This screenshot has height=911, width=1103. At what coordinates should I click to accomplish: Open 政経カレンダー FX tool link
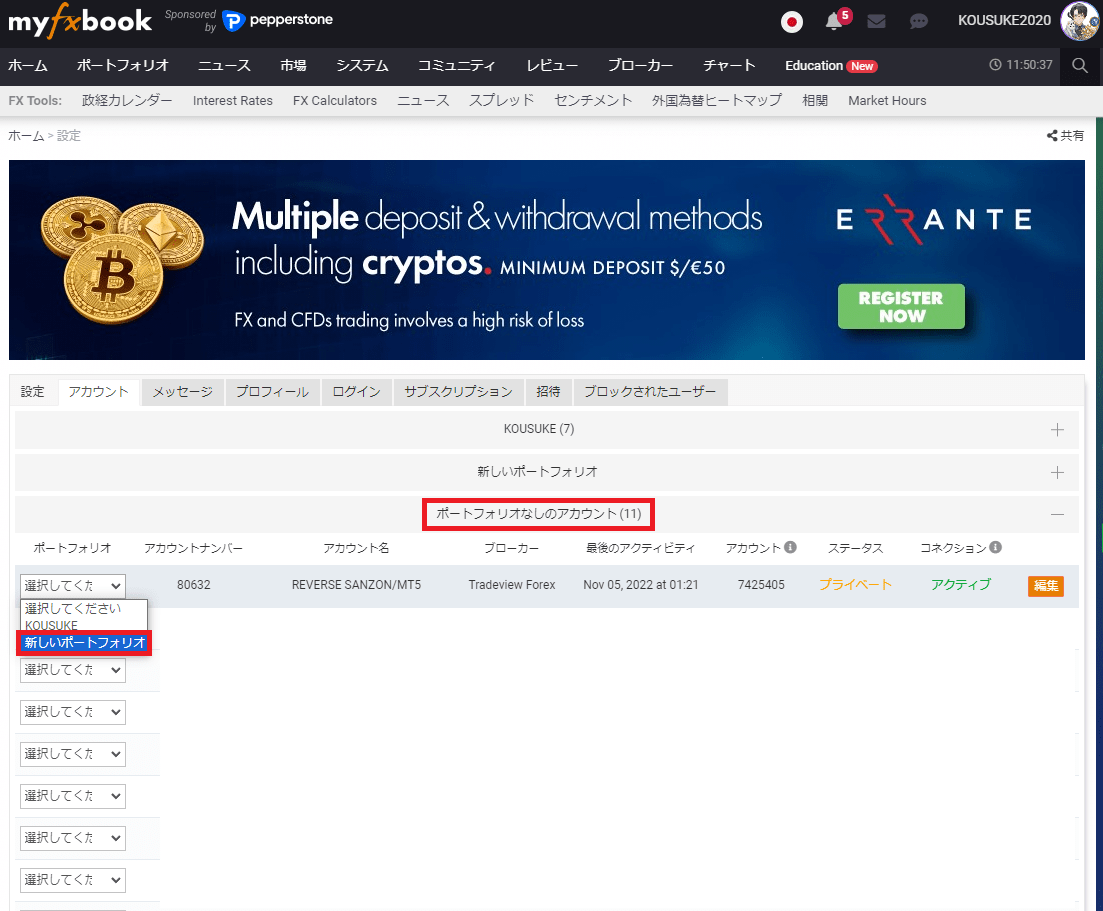[x=127, y=101]
